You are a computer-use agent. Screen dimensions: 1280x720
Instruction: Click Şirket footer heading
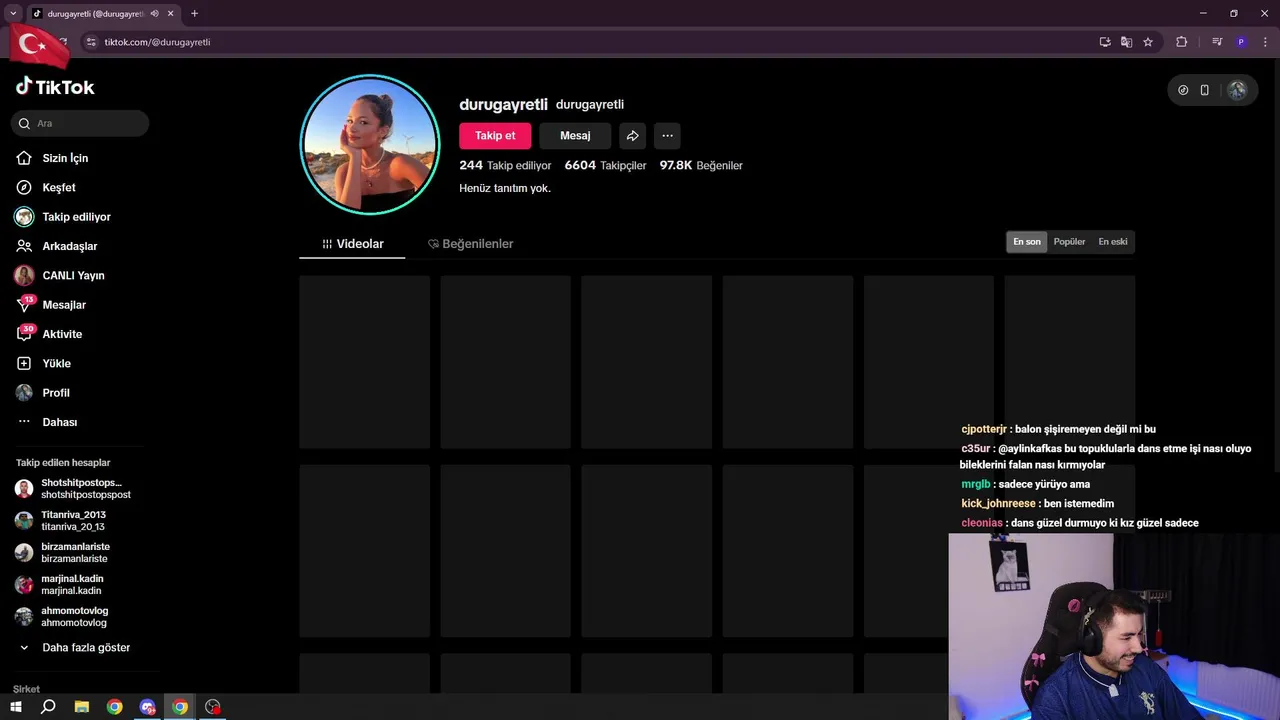tap(26, 689)
